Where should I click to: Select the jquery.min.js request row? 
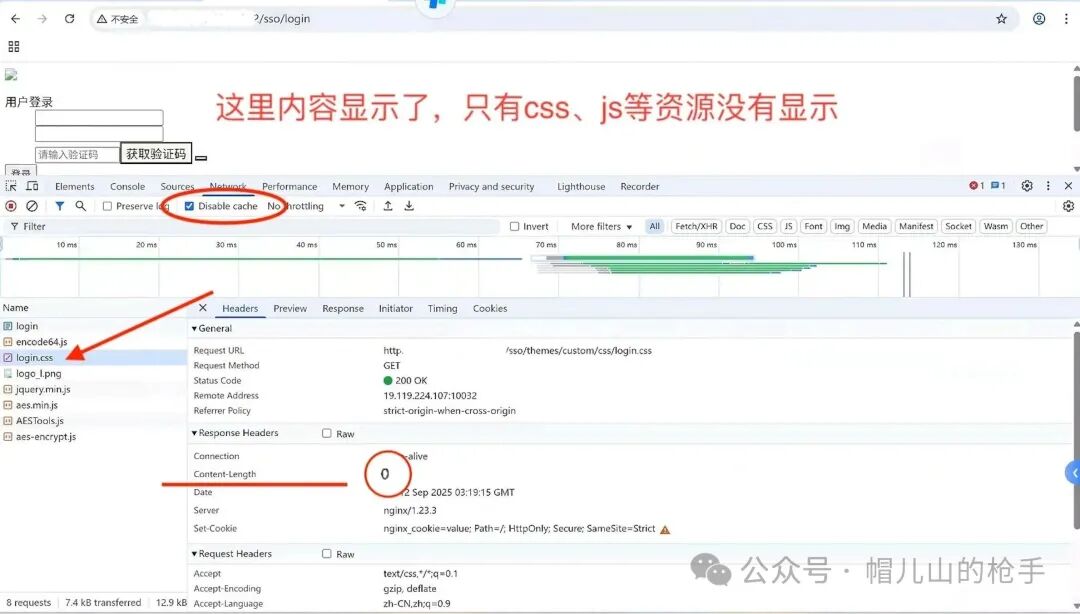93,389
